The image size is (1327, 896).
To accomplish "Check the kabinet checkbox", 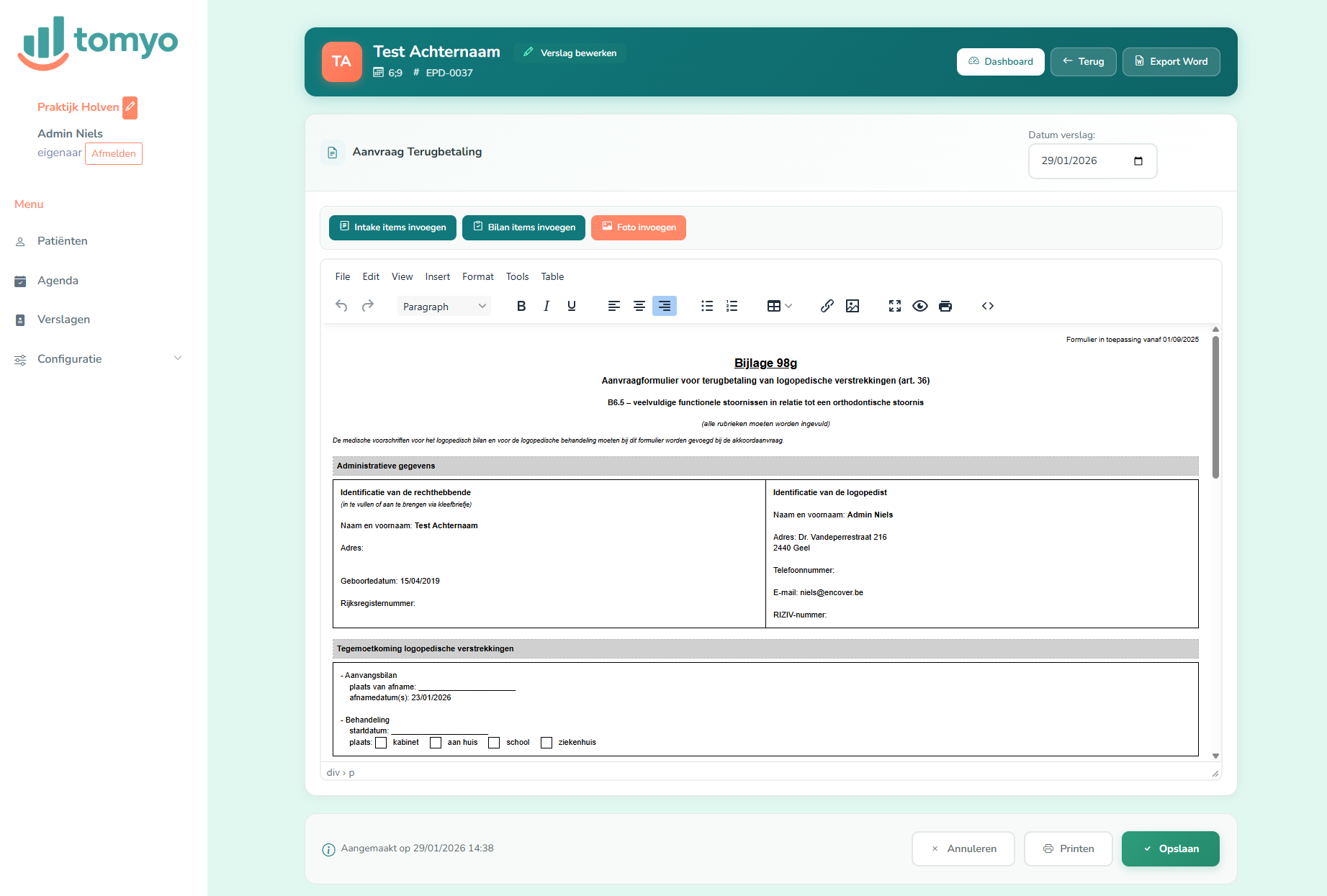I will coord(382,743).
